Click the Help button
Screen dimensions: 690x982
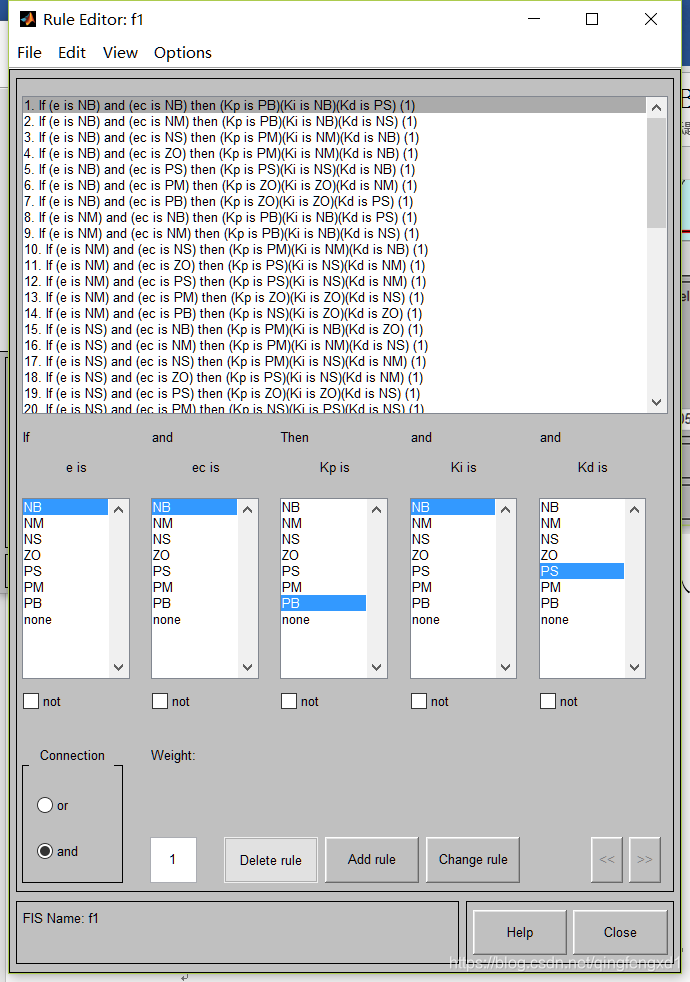coord(520,933)
